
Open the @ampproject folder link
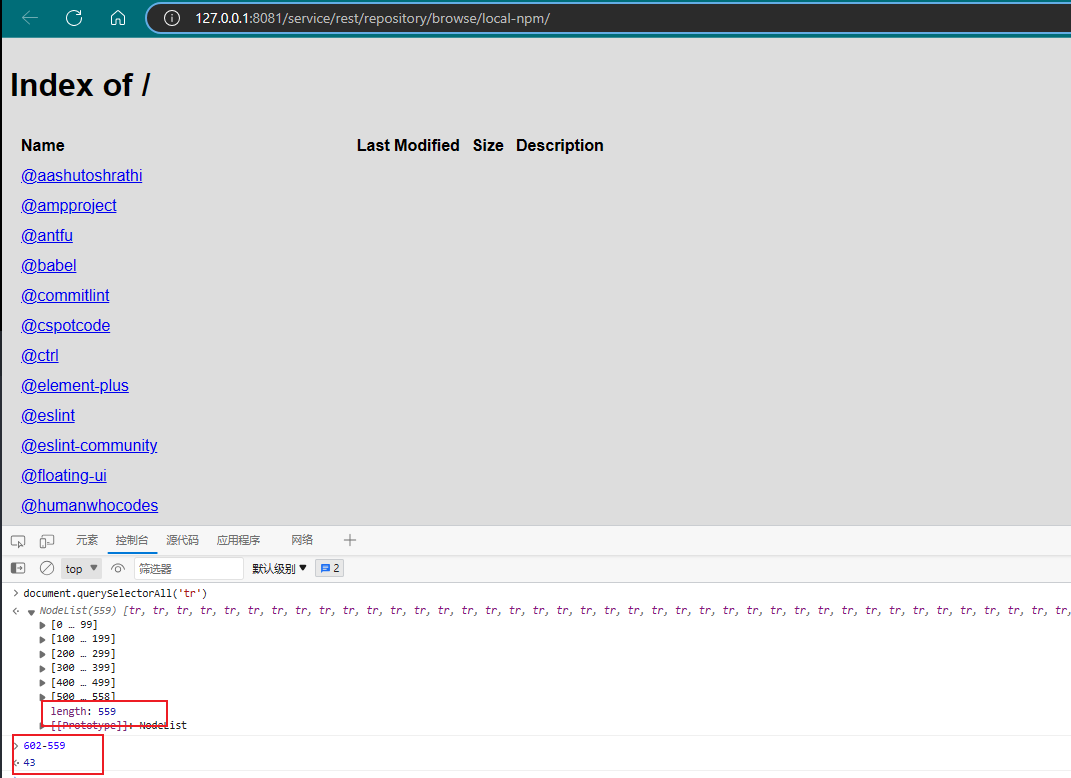pyautogui.click(x=69, y=206)
